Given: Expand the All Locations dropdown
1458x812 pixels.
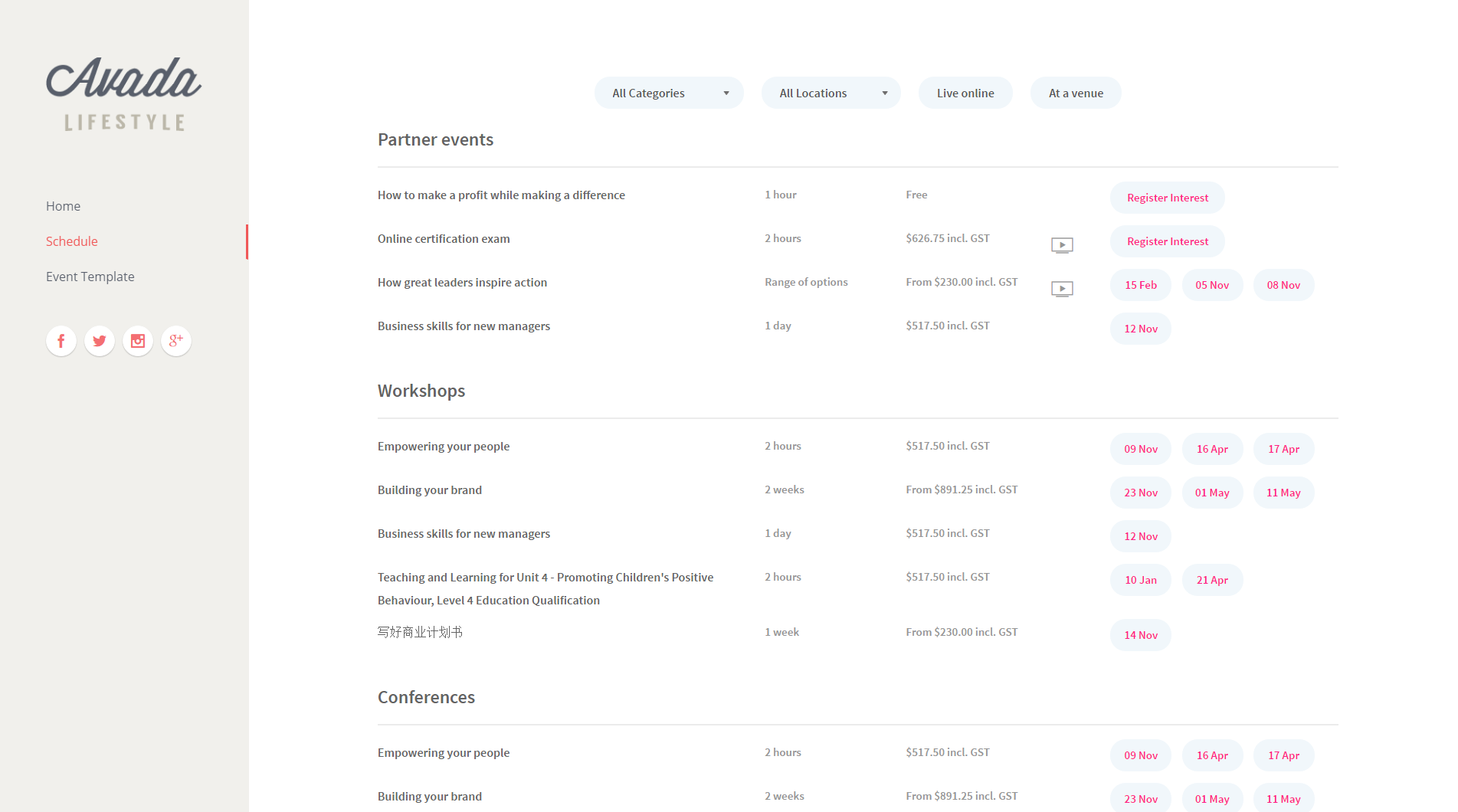Looking at the screenshot, I should [x=831, y=93].
